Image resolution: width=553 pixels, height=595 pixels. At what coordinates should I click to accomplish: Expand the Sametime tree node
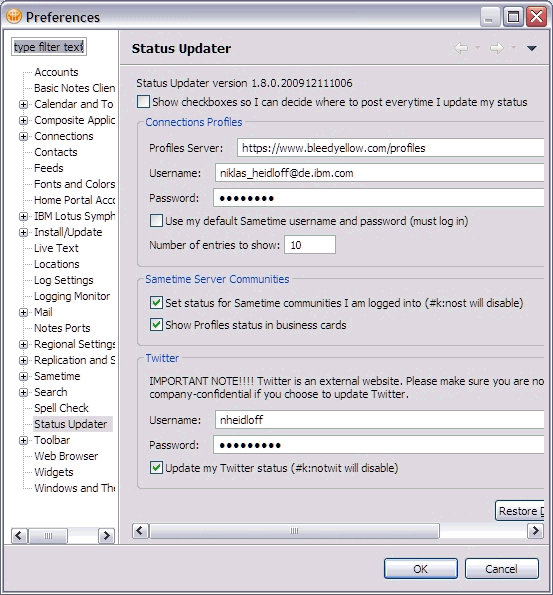tap(24, 376)
